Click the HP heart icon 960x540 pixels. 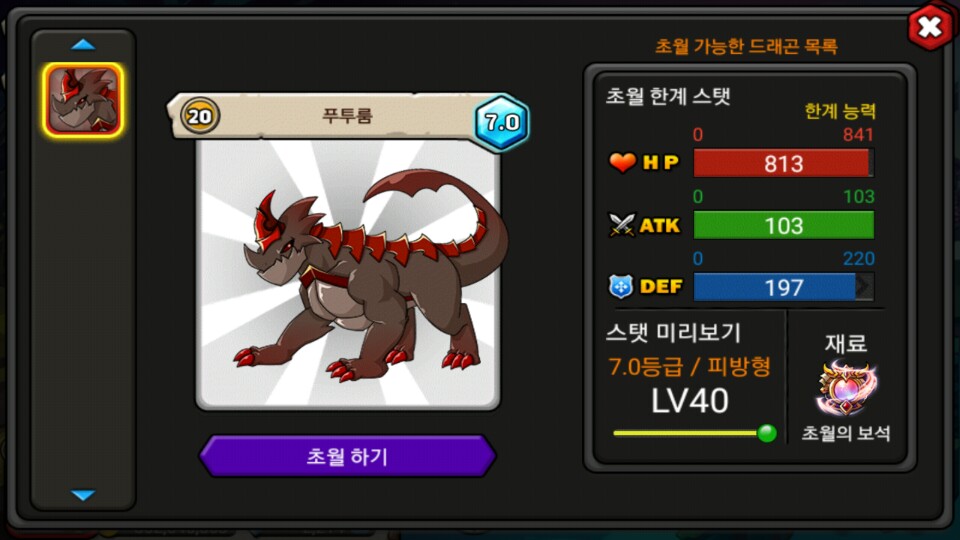(x=622, y=163)
